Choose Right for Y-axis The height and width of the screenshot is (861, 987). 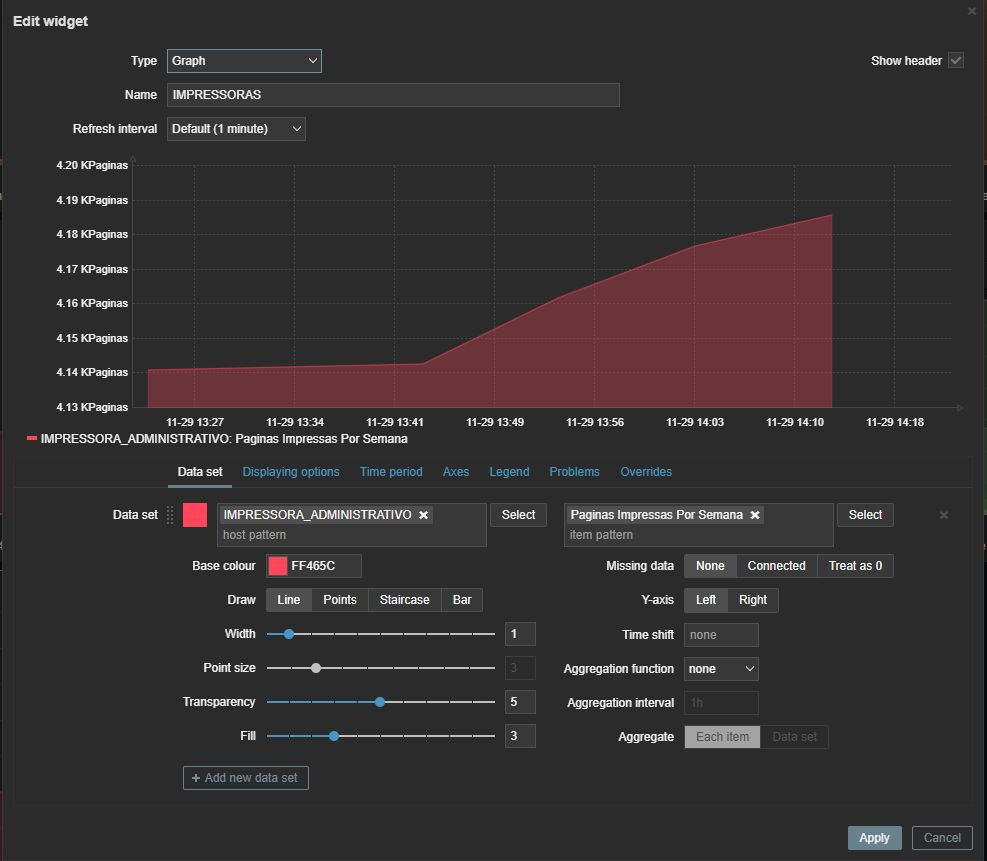click(752, 600)
